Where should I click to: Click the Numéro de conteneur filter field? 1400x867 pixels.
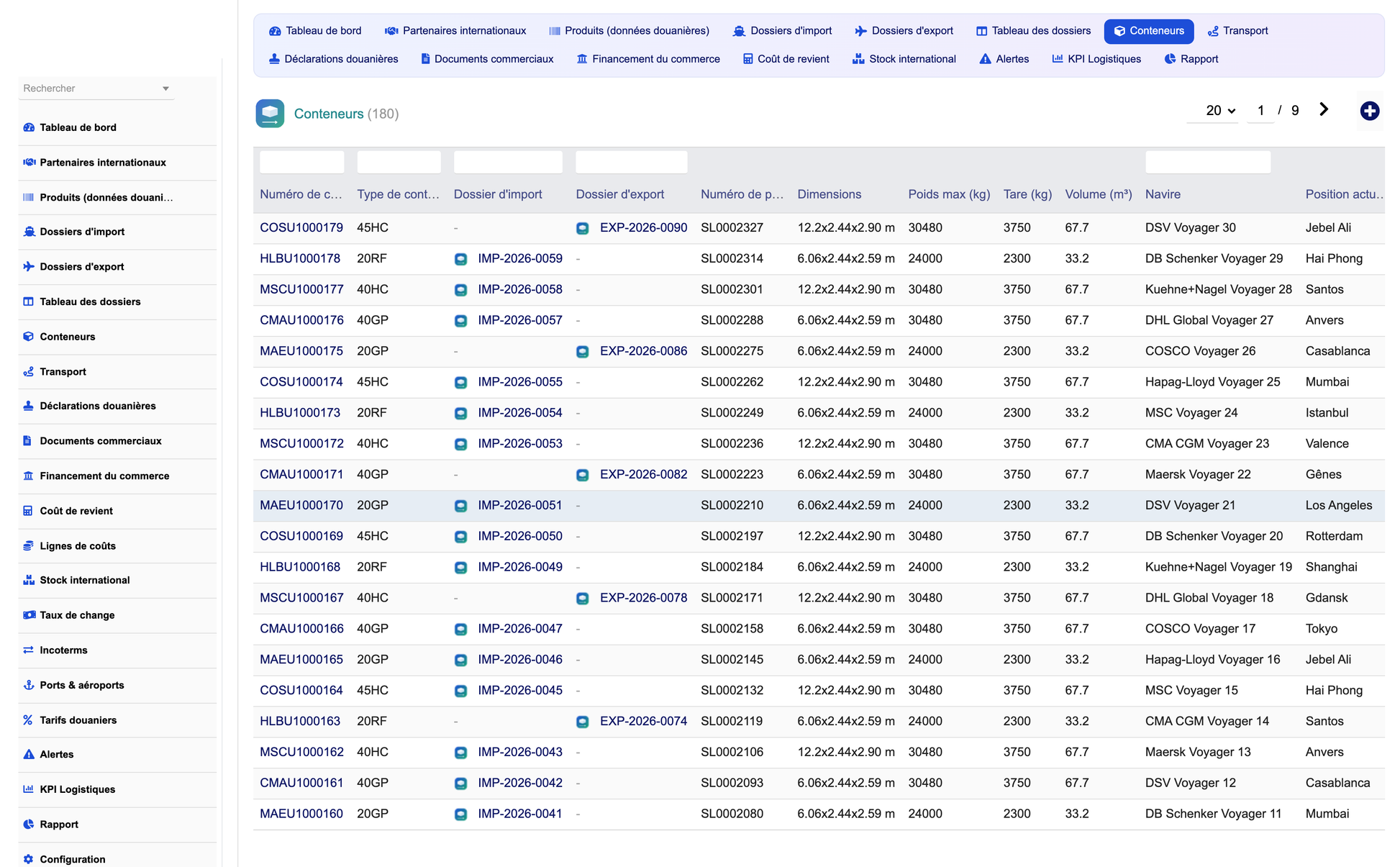coord(302,162)
